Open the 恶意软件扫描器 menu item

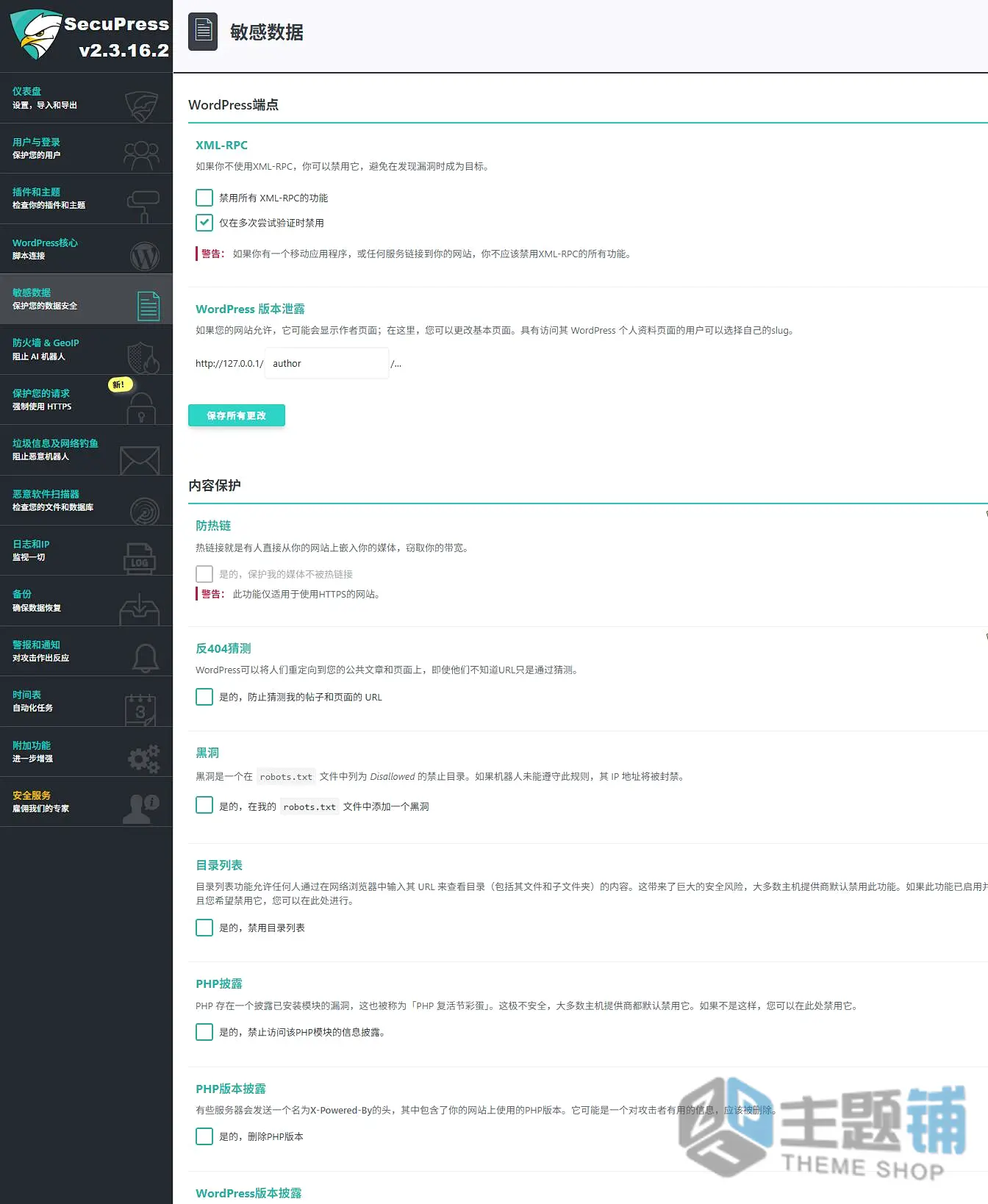pos(86,501)
